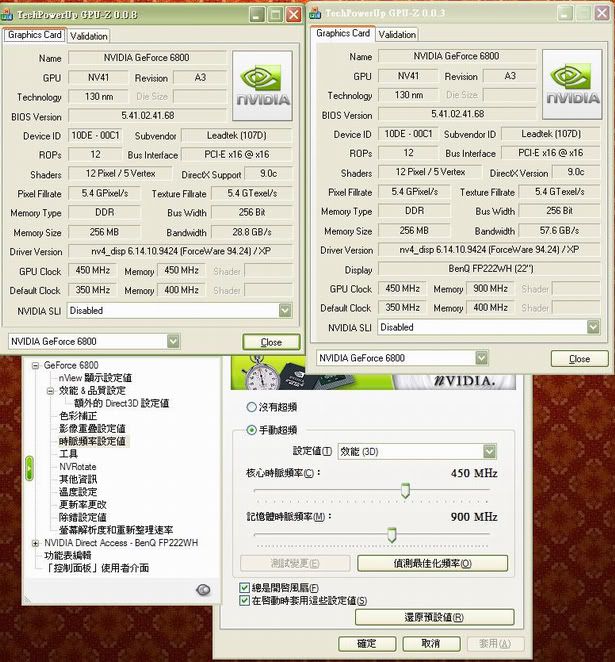Viewport: 615px width, 662px height.
Task: Toggle 總是開啟風扇 checkbox
Action: coord(244,587)
